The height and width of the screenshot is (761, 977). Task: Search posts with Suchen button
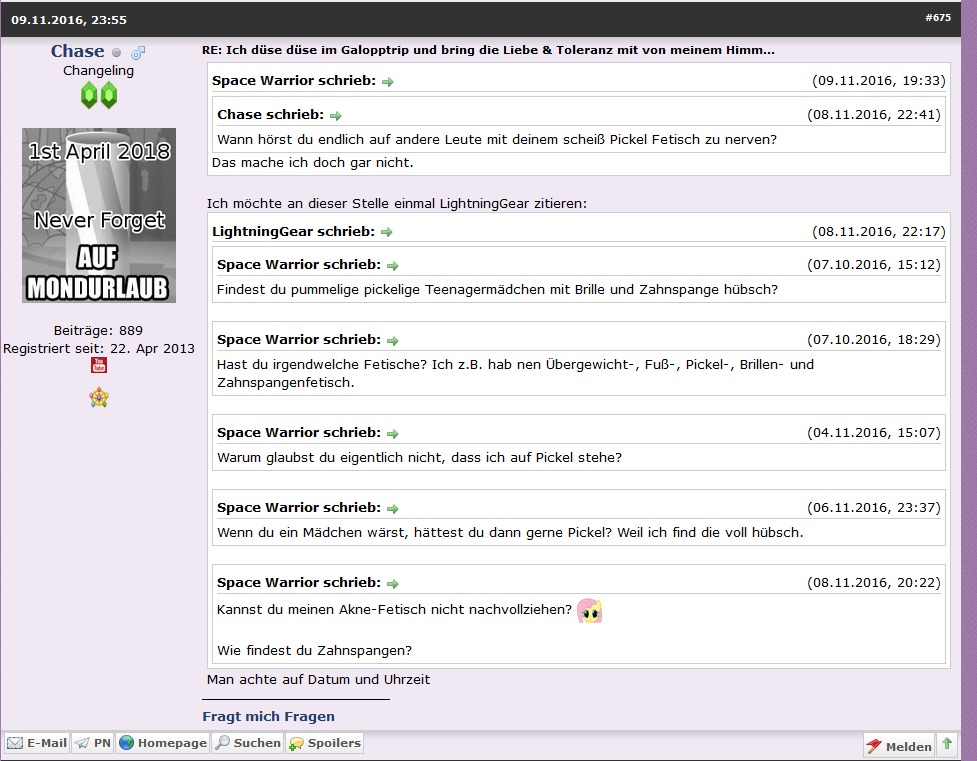[x=247, y=743]
